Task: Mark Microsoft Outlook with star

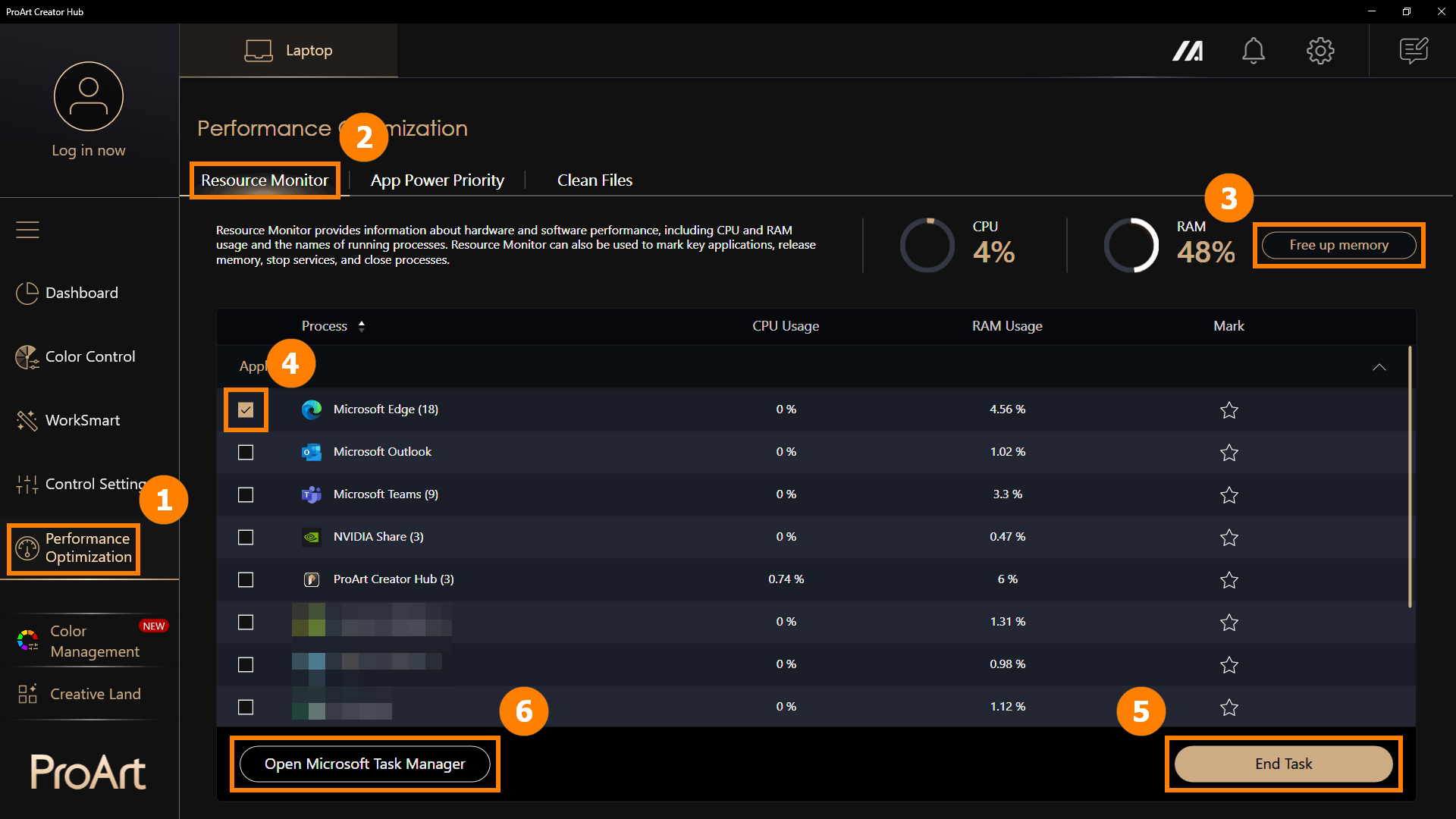Action: (x=1229, y=452)
